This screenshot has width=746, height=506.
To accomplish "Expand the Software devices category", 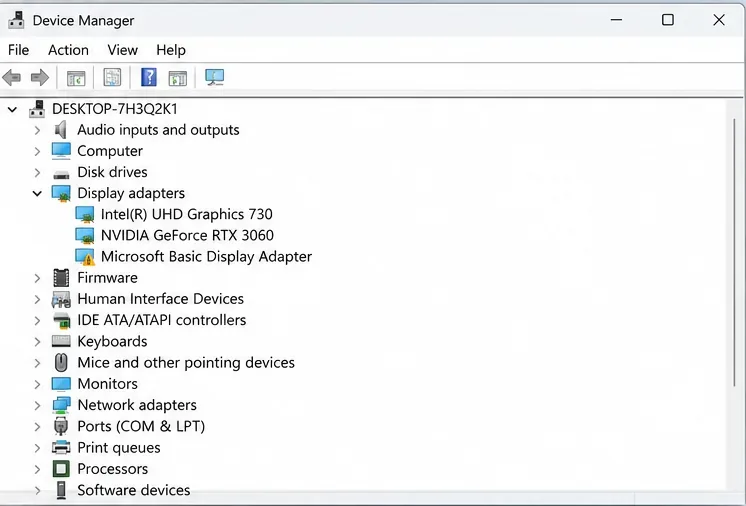I will click(37, 490).
